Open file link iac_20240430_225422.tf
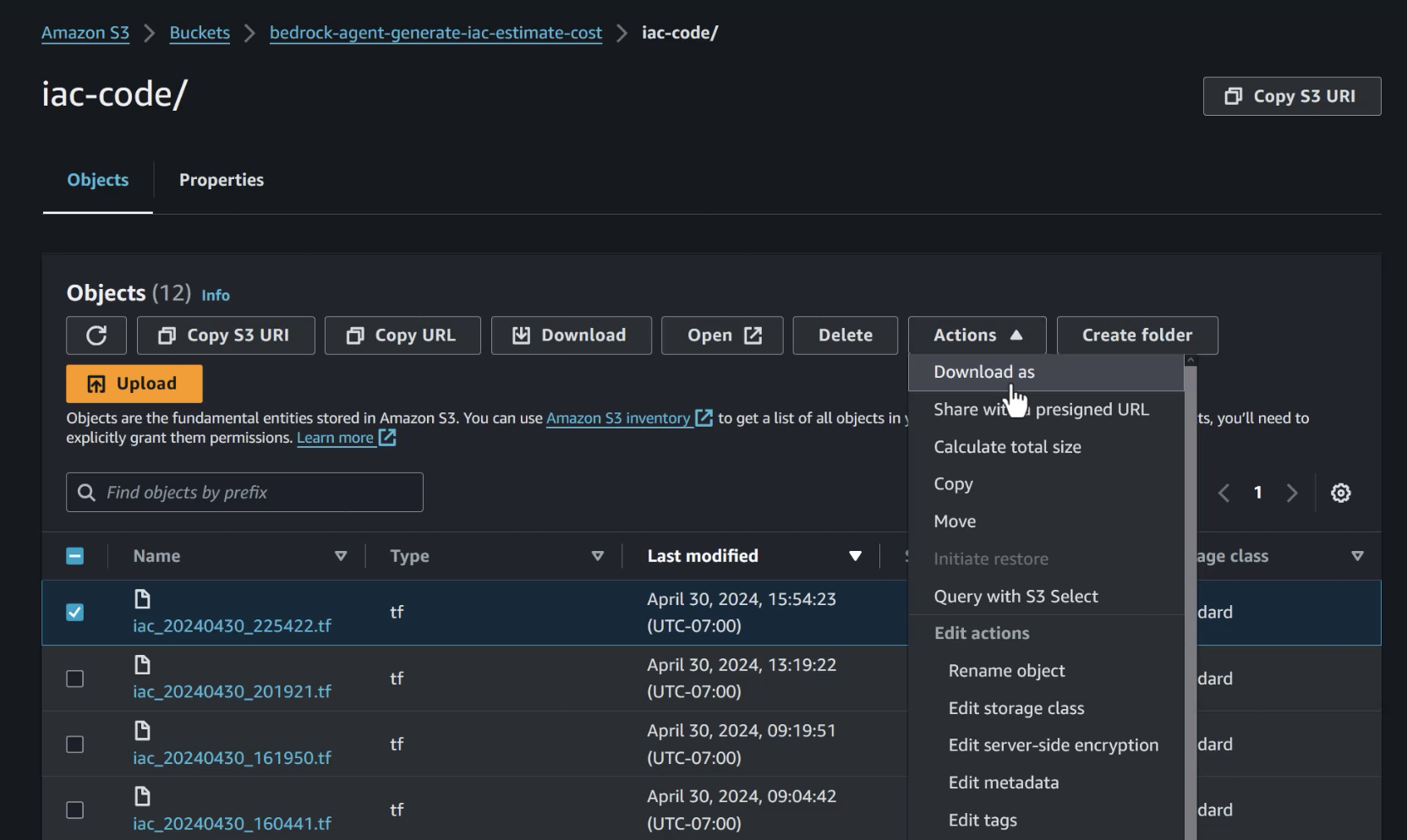This screenshot has width=1407, height=840. [232, 626]
